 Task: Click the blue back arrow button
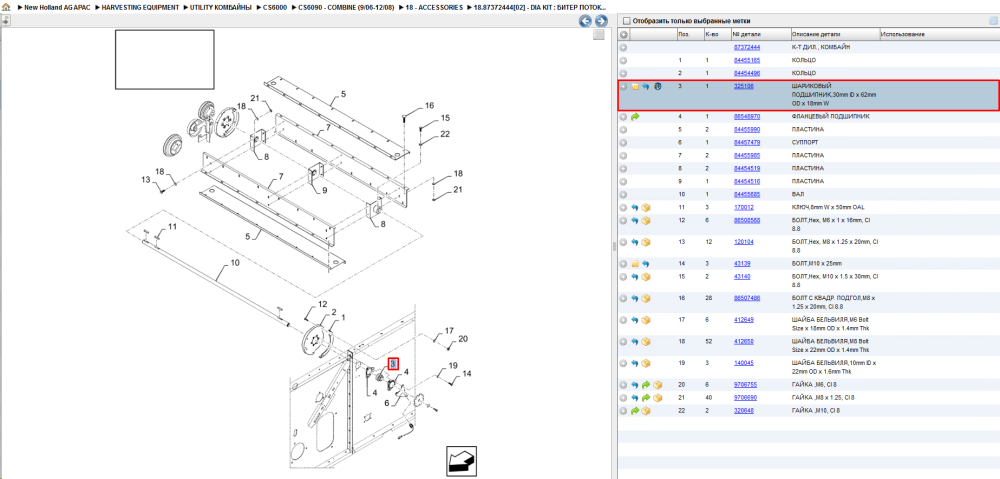(585, 21)
